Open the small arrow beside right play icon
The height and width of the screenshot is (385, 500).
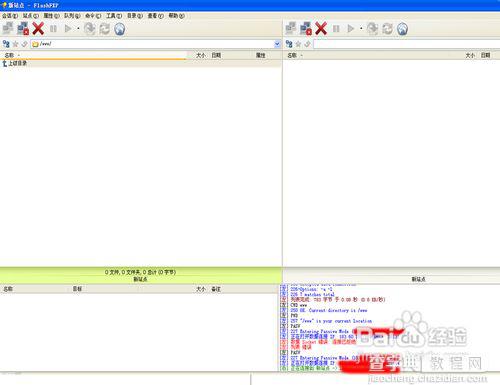tap(361, 29)
